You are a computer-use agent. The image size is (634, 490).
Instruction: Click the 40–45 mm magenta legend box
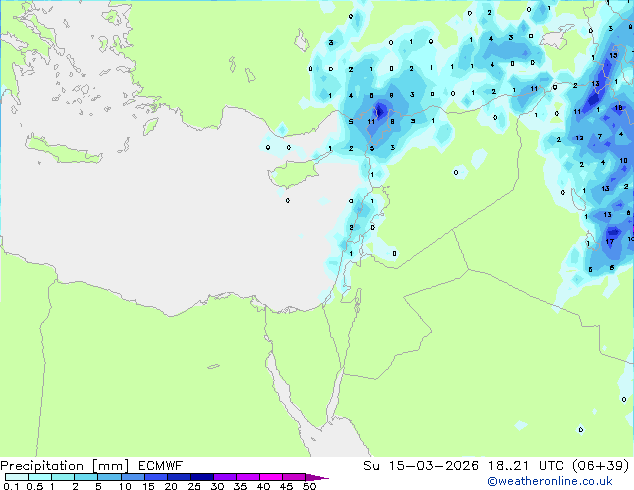click(x=271, y=477)
